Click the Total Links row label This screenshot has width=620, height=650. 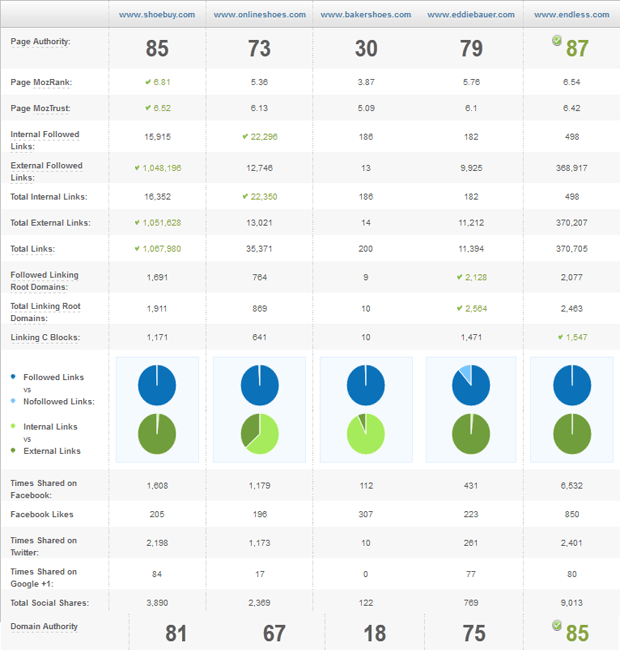pyautogui.click(x=33, y=249)
